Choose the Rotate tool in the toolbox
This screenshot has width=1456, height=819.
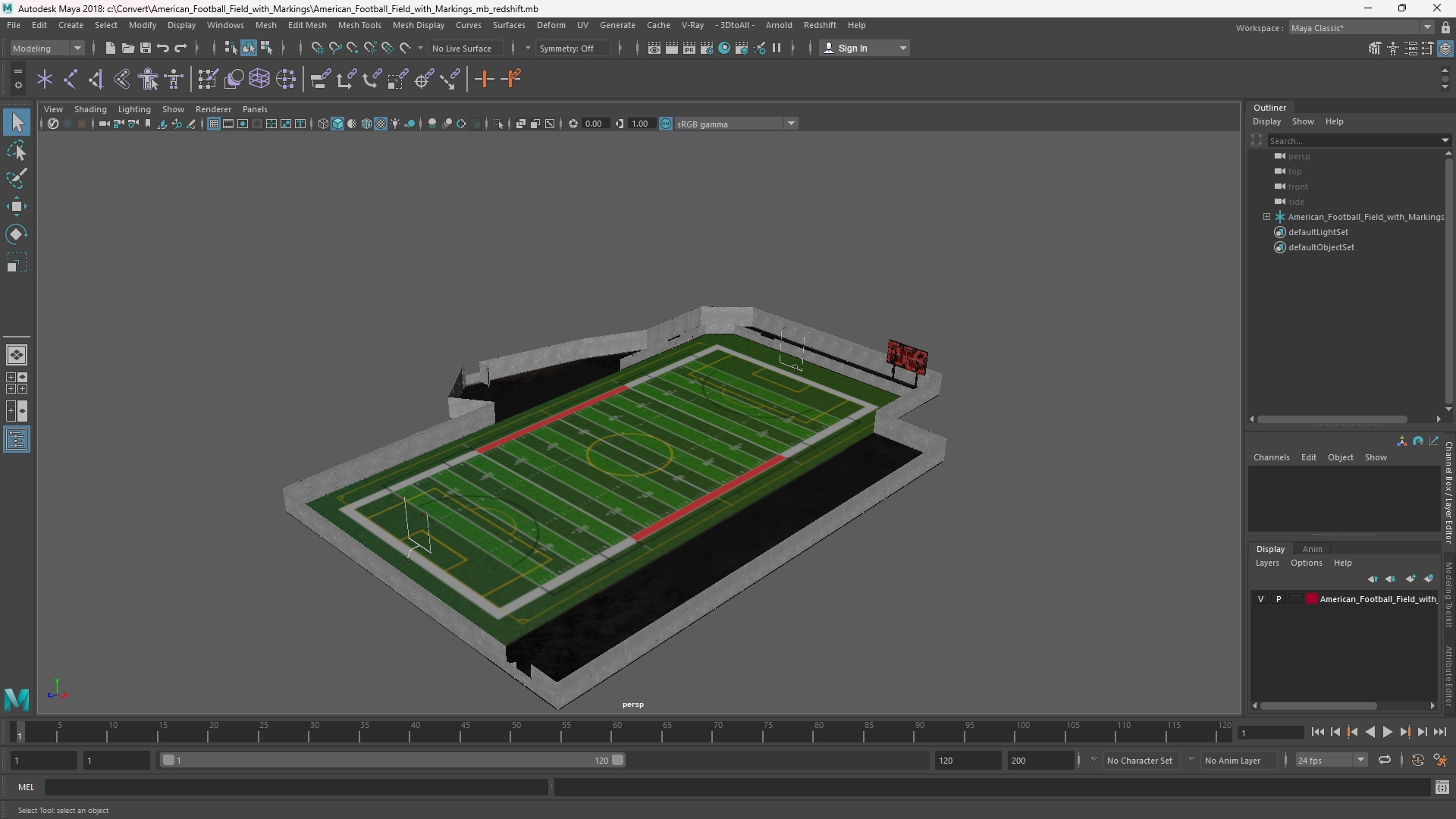click(17, 234)
